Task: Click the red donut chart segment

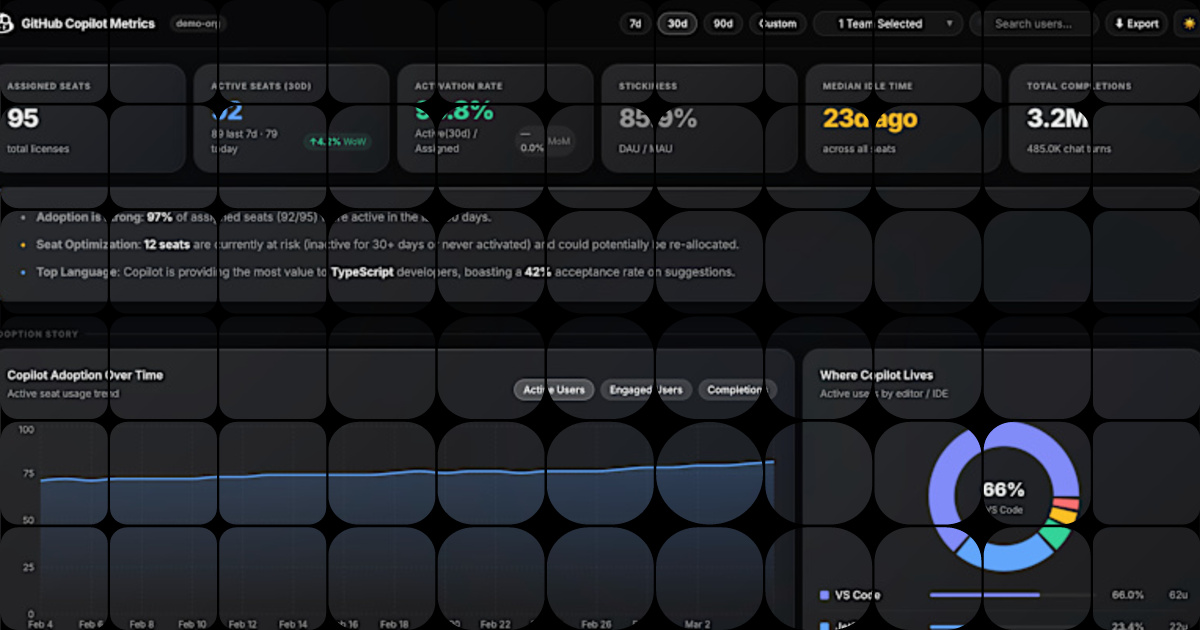Action: (1067, 504)
